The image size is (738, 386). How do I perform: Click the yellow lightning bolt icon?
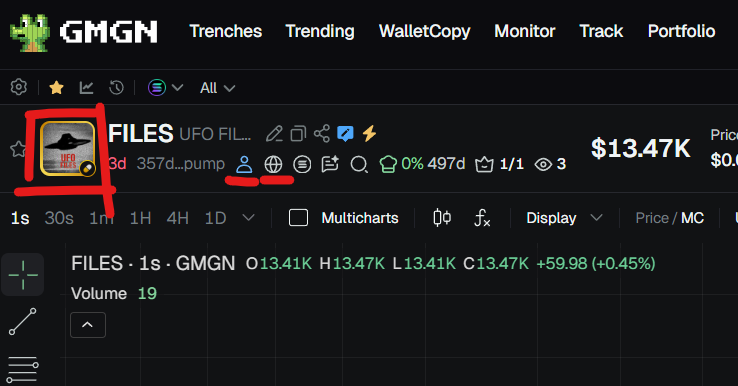[x=369, y=133]
